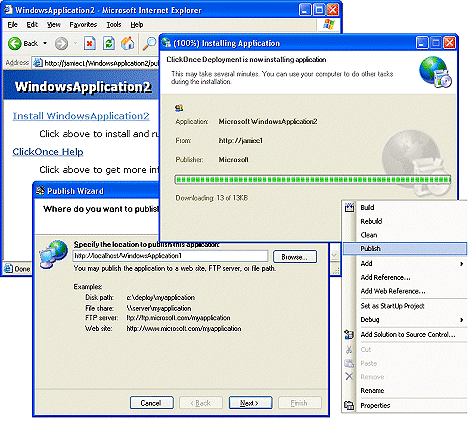Select Publish in the context menu
Screen dimensions: 475x421
point(405,249)
